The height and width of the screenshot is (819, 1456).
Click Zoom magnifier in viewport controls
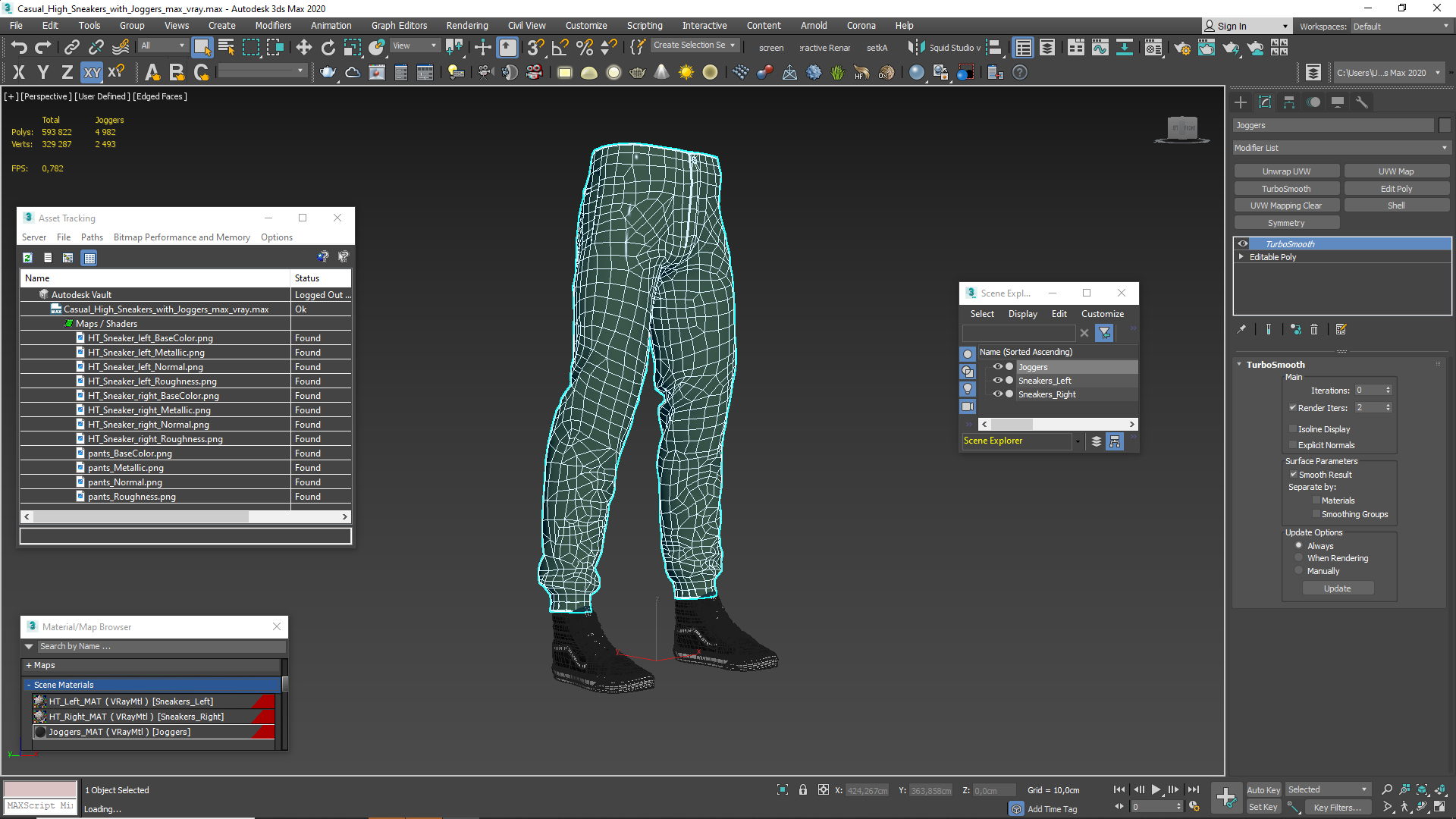[x=1387, y=789]
